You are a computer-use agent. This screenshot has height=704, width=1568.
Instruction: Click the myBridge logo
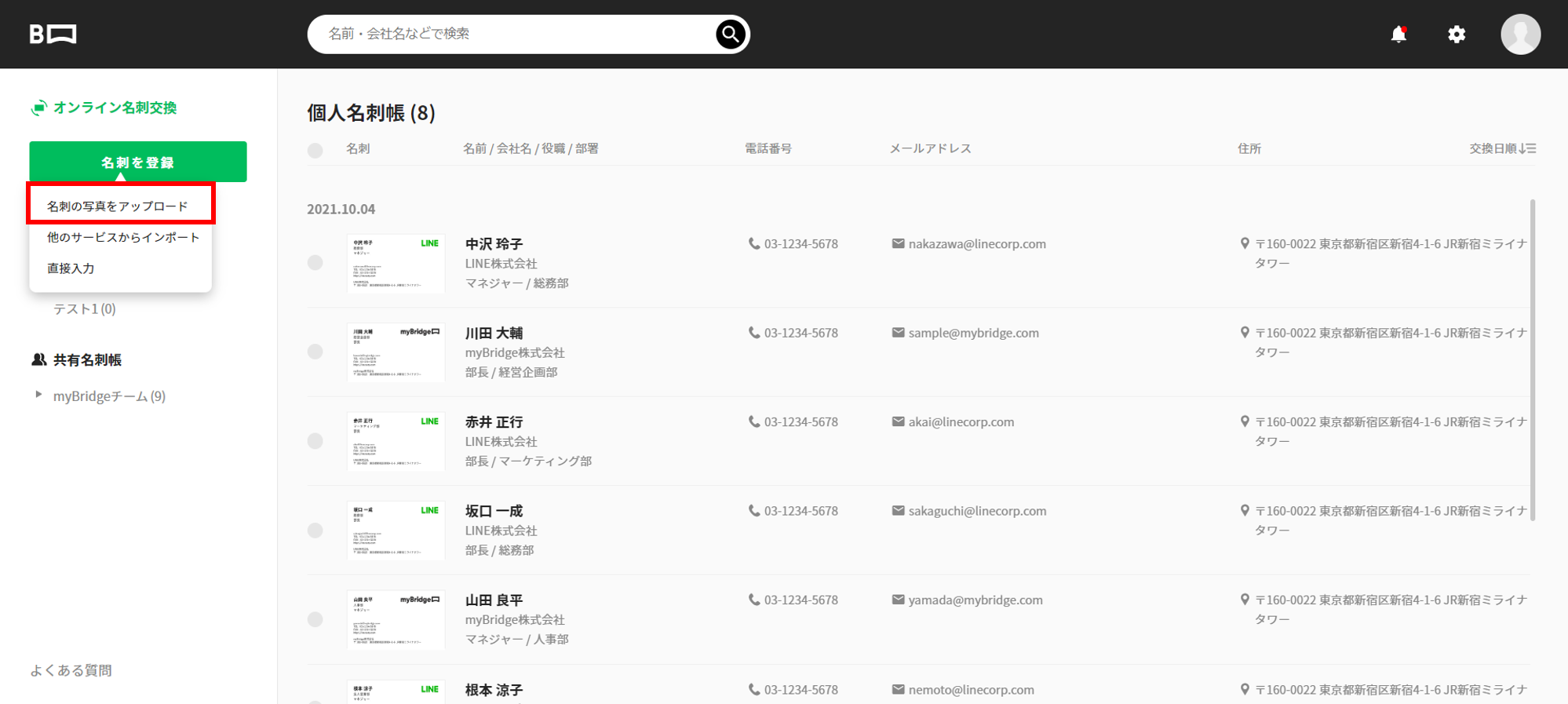pyautogui.click(x=53, y=35)
